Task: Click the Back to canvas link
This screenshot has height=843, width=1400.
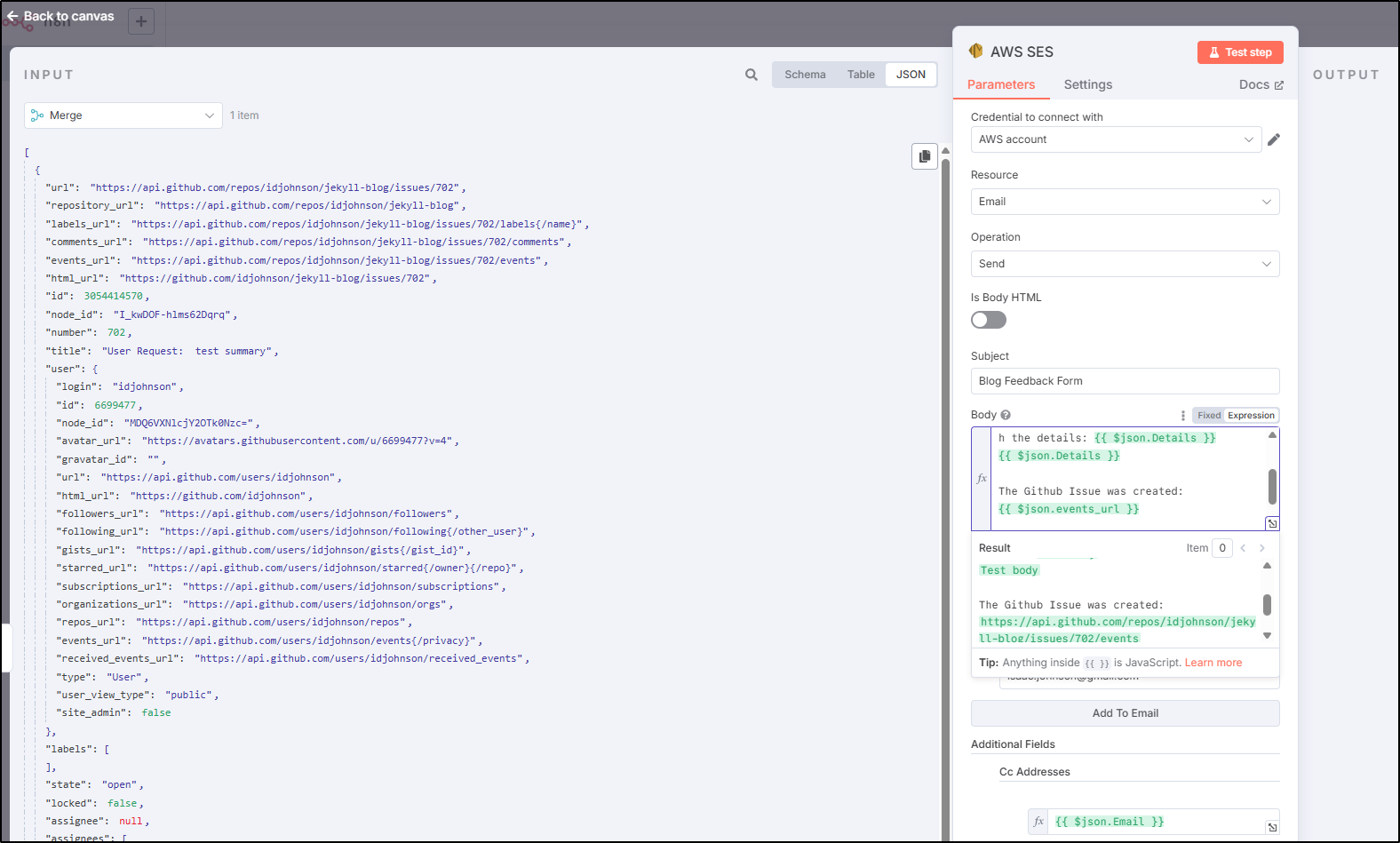Action: 60,16
